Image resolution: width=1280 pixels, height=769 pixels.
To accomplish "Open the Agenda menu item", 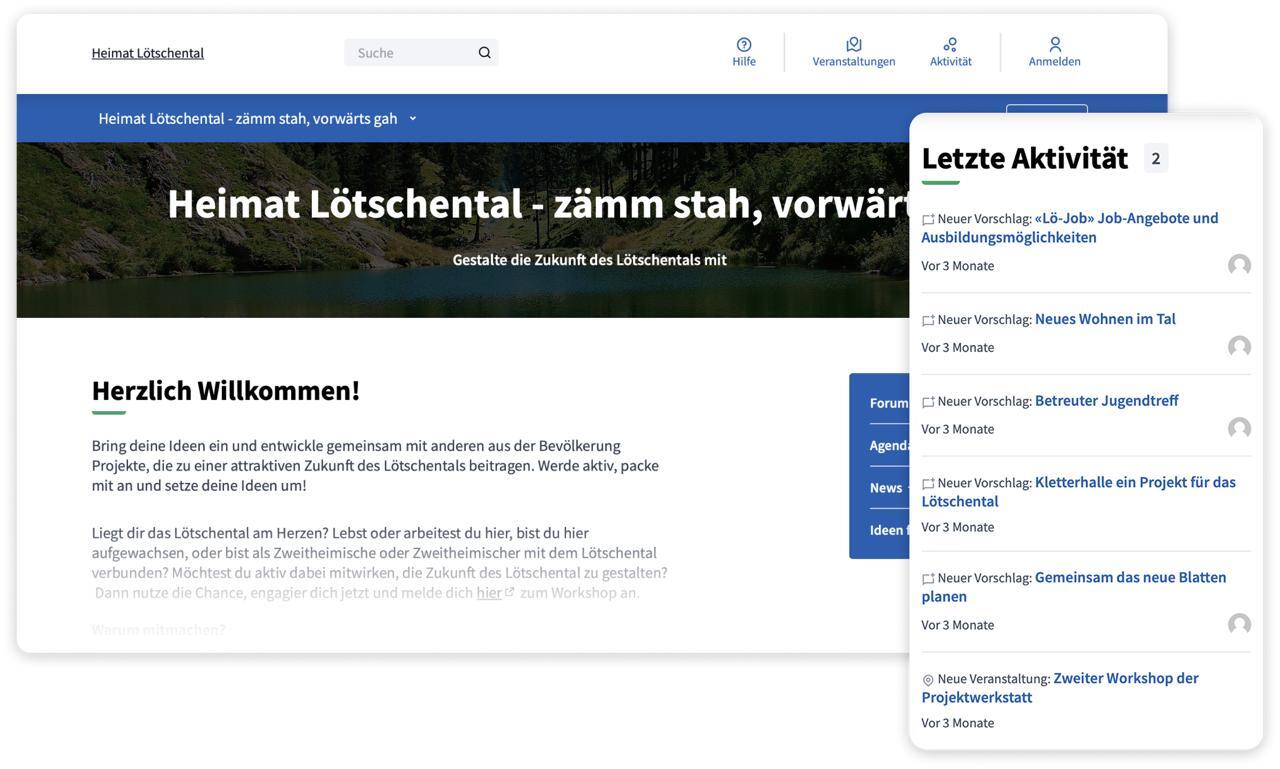I will pyautogui.click(x=889, y=446).
